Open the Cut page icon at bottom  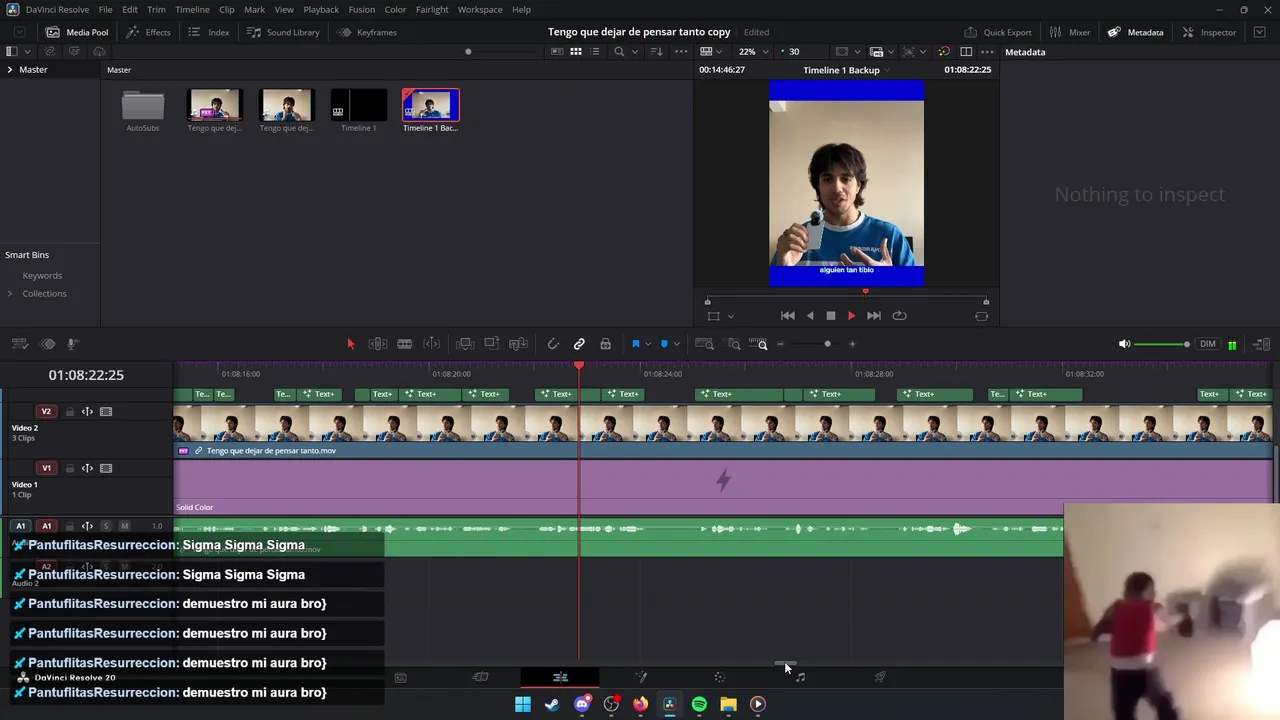pos(480,677)
